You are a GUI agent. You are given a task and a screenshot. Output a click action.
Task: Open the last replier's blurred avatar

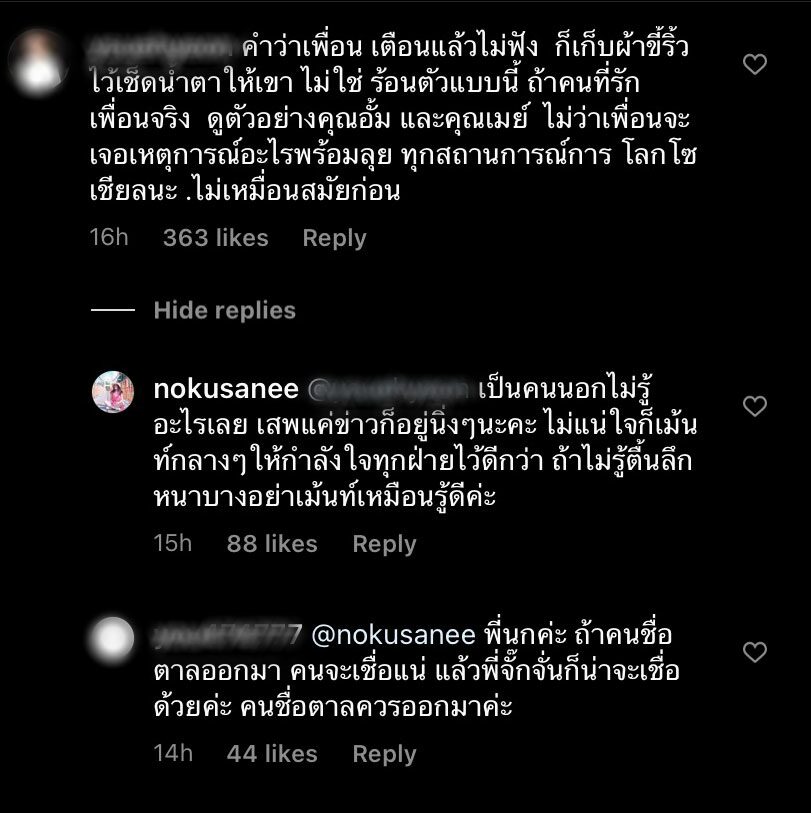point(111,639)
